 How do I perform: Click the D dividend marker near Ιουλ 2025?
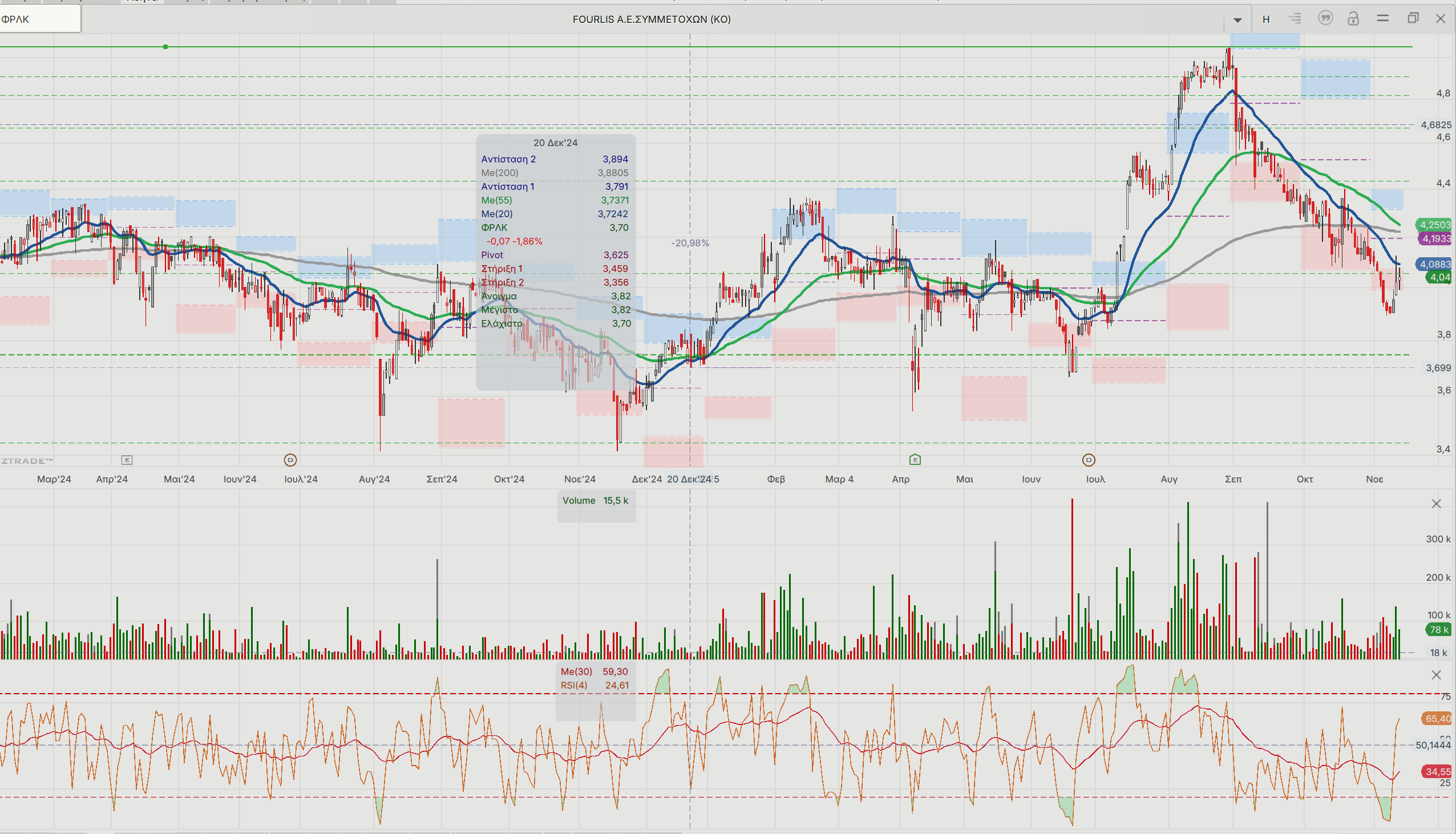tap(1088, 460)
